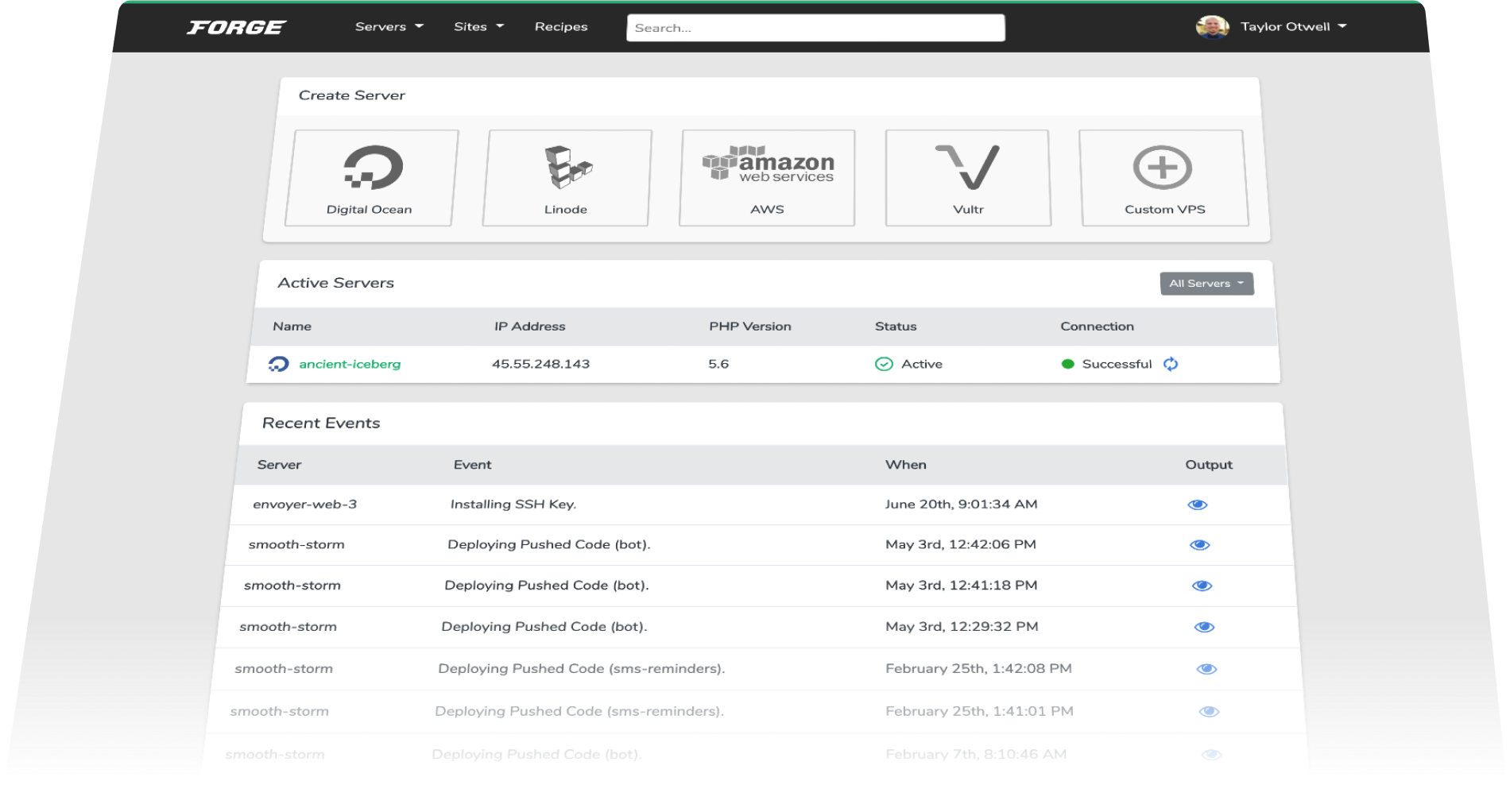The width and height of the screenshot is (1510, 812).
Task: Click the Name column header
Action: [292, 327]
